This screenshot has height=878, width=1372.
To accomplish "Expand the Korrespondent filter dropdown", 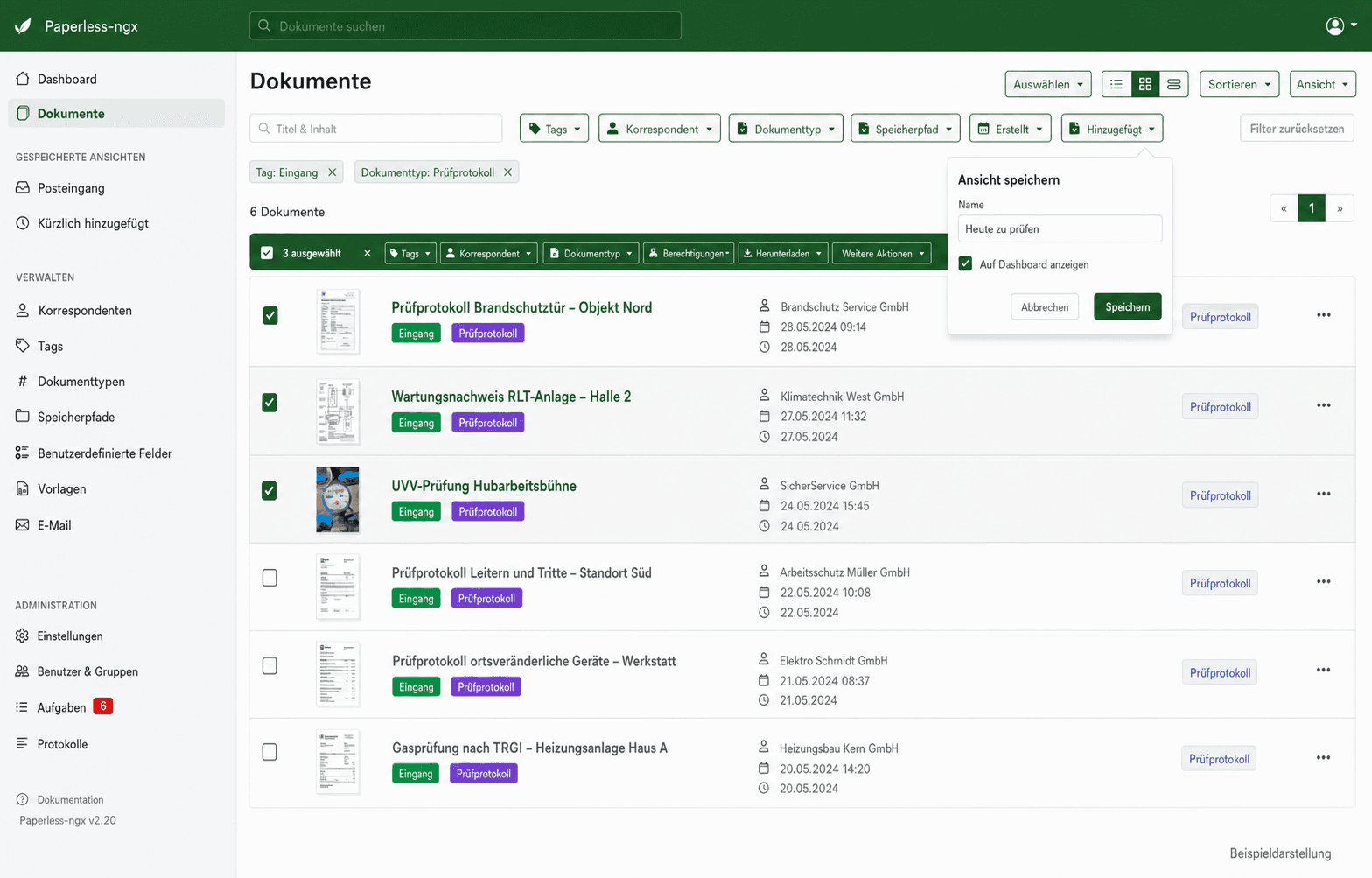I will tap(660, 129).
